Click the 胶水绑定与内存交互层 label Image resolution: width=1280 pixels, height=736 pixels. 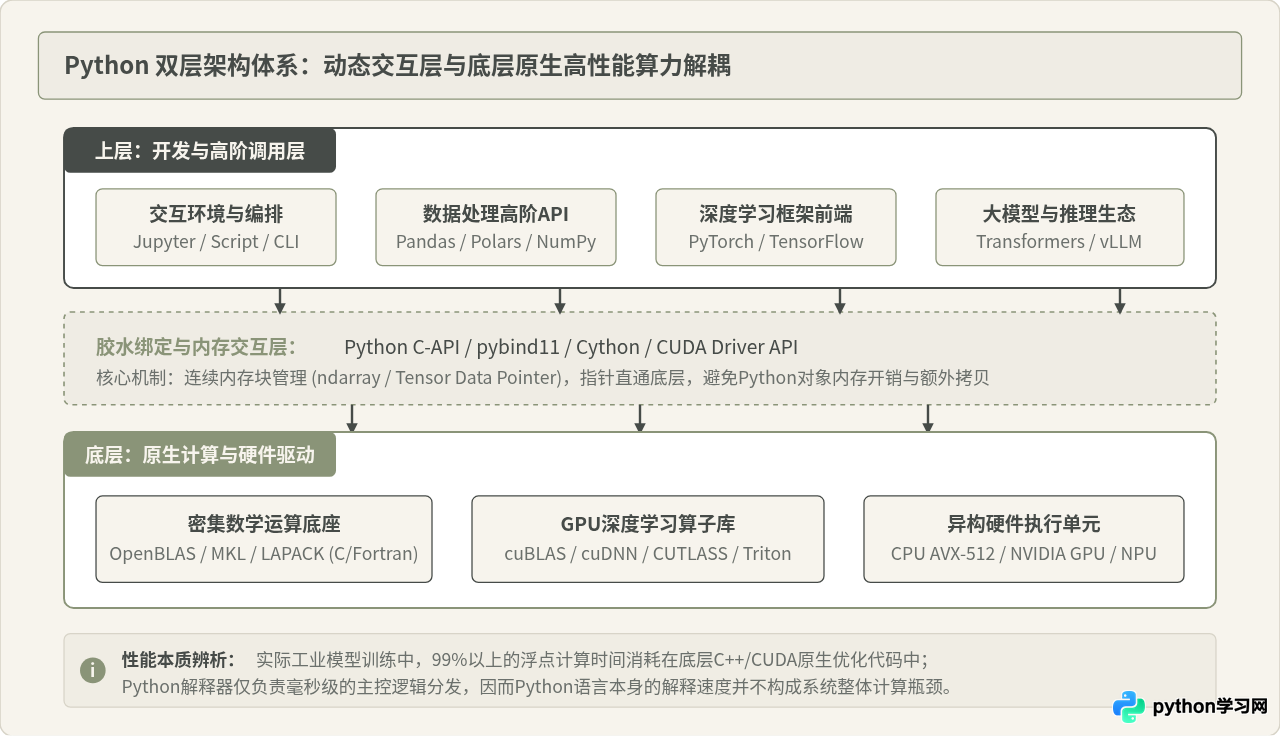(x=196, y=347)
